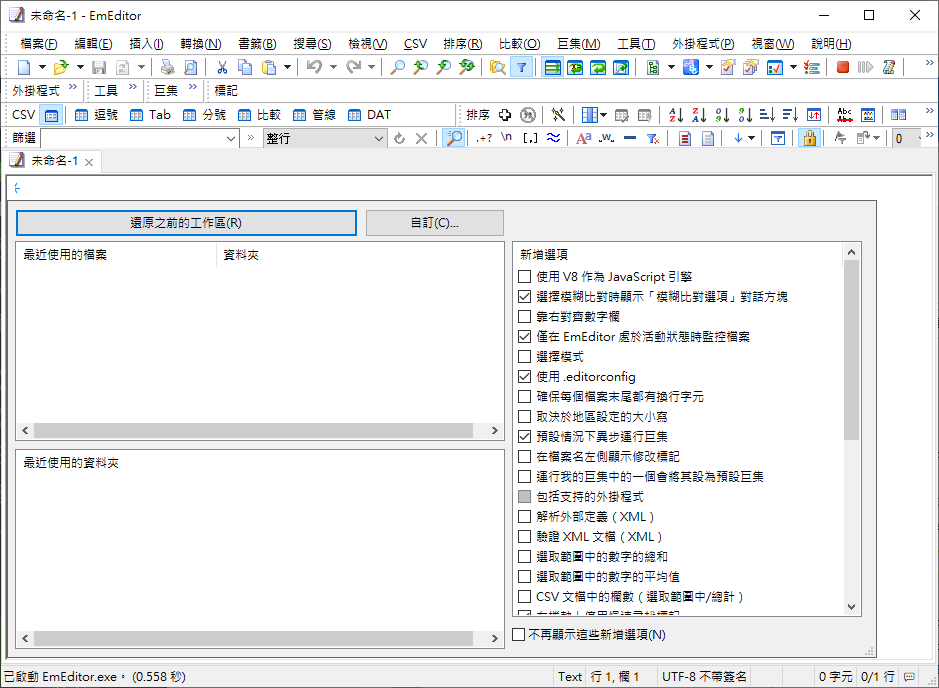Open the New file dropdown arrow
This screenshot has height=688, width=939.
[x=42, y=67]
